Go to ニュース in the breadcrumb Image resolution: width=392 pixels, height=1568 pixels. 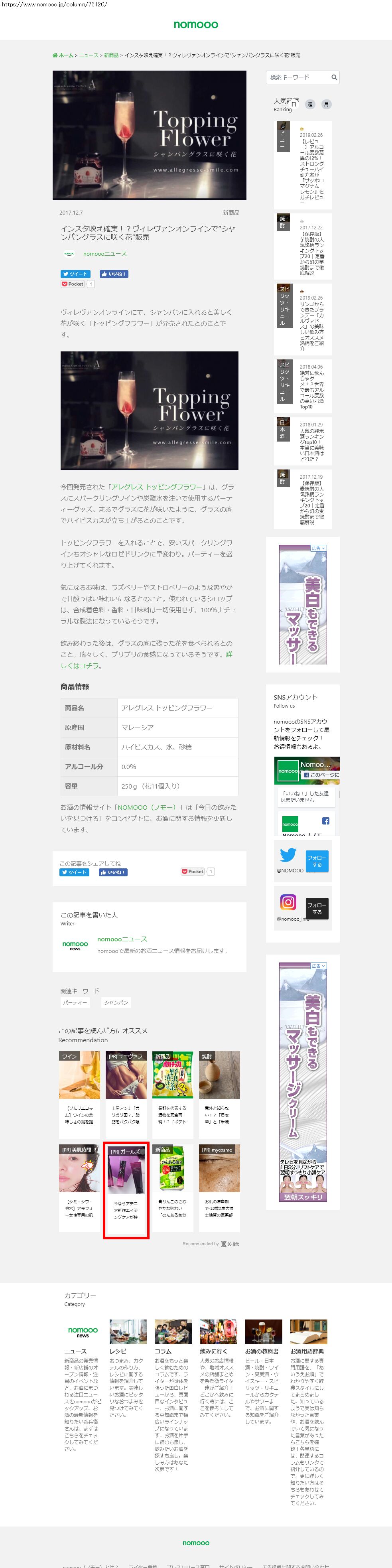click(88, 55)
